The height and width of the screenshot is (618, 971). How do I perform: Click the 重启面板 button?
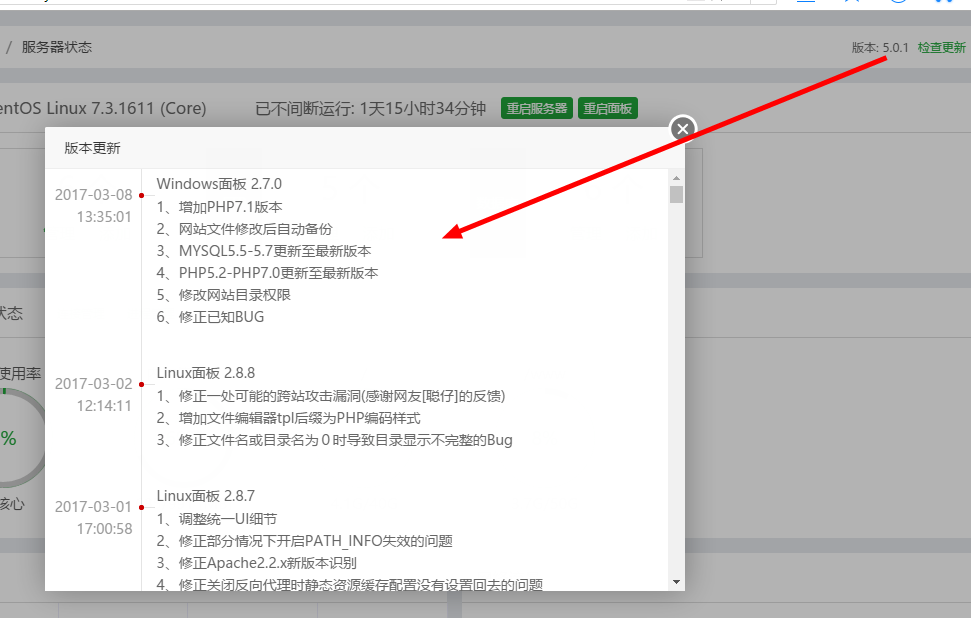click(607, 108)
